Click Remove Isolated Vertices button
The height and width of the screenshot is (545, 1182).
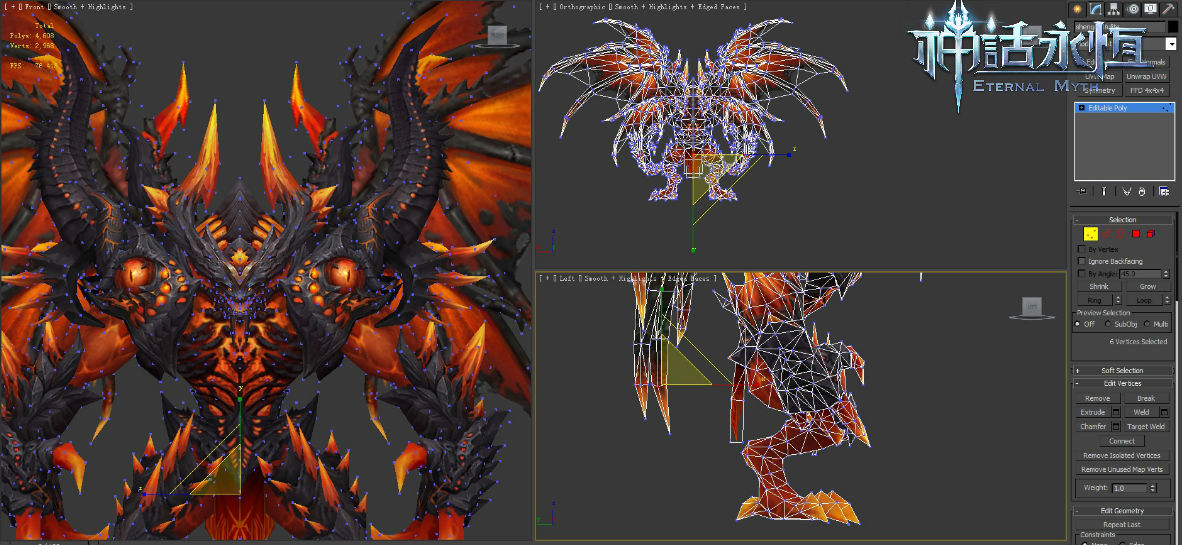click(1122, 455)
